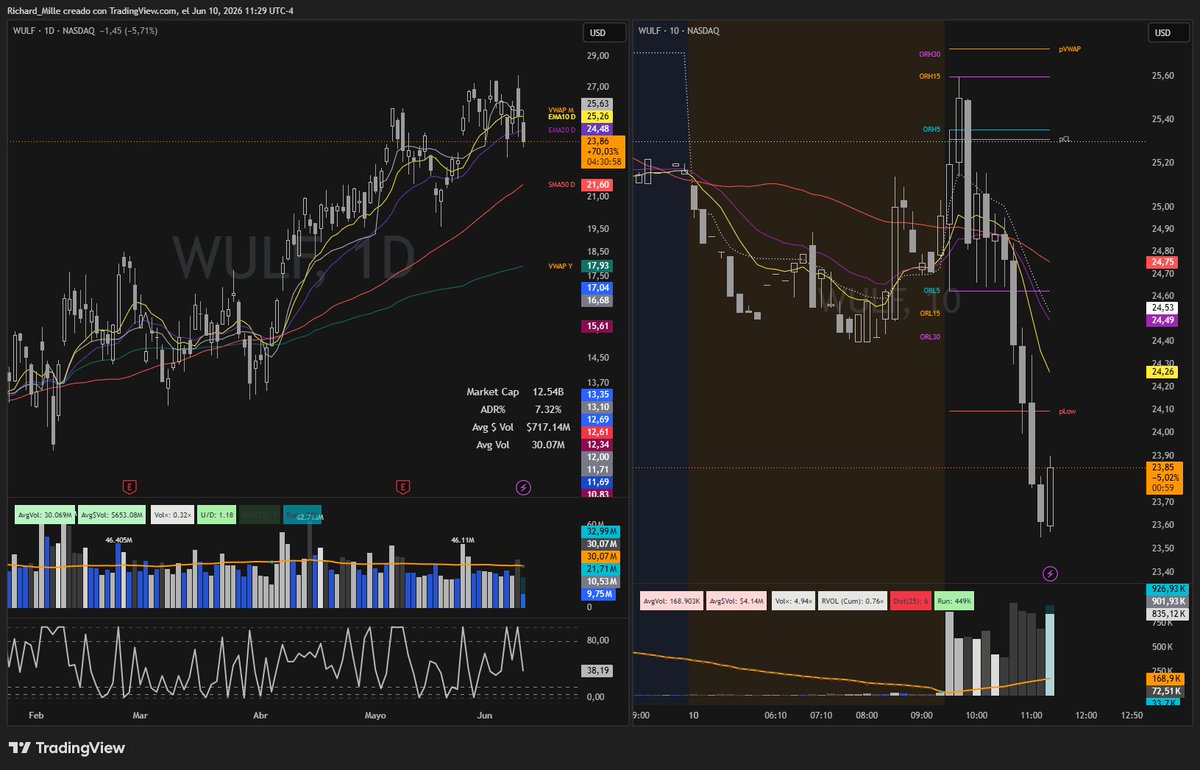The image size is (1200, 770).
Task: Select the green Run 449% label
Action: point(956,602)
